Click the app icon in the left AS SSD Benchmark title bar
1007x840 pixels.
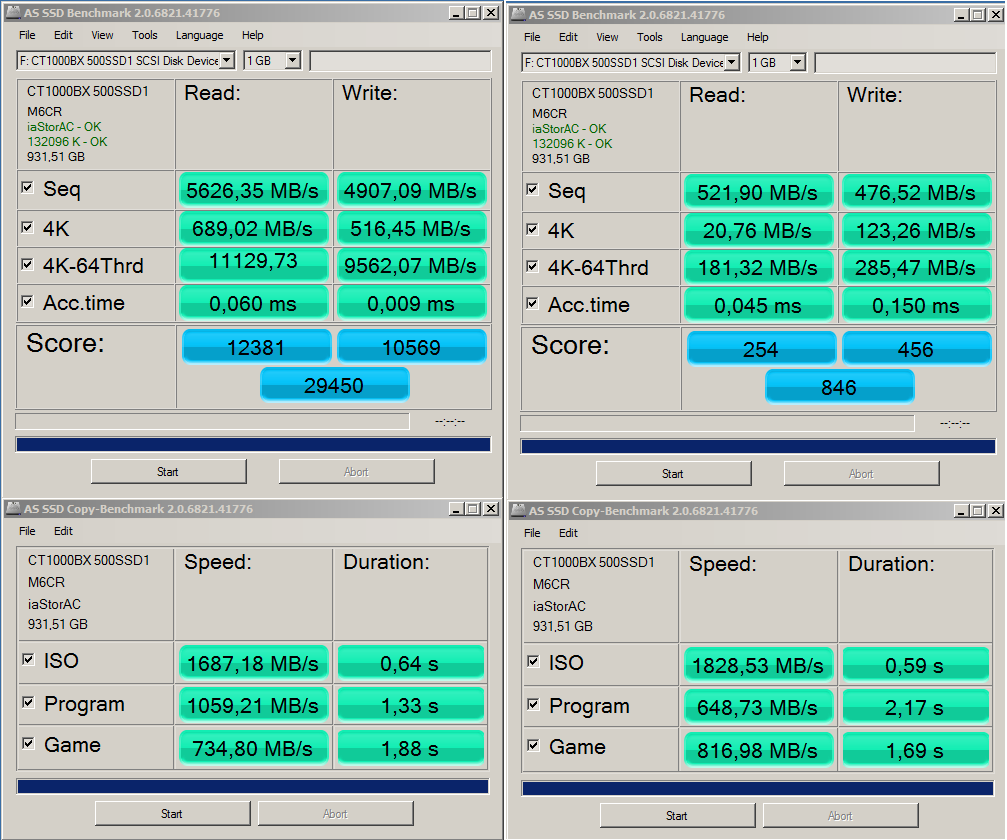coord(12,13)
